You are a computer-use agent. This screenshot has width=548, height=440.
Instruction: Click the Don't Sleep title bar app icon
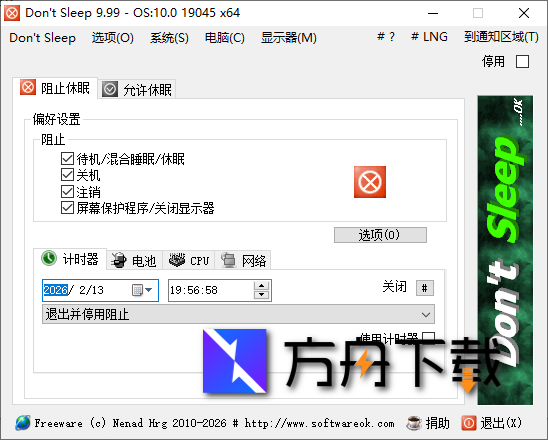(x=12, y=13)
